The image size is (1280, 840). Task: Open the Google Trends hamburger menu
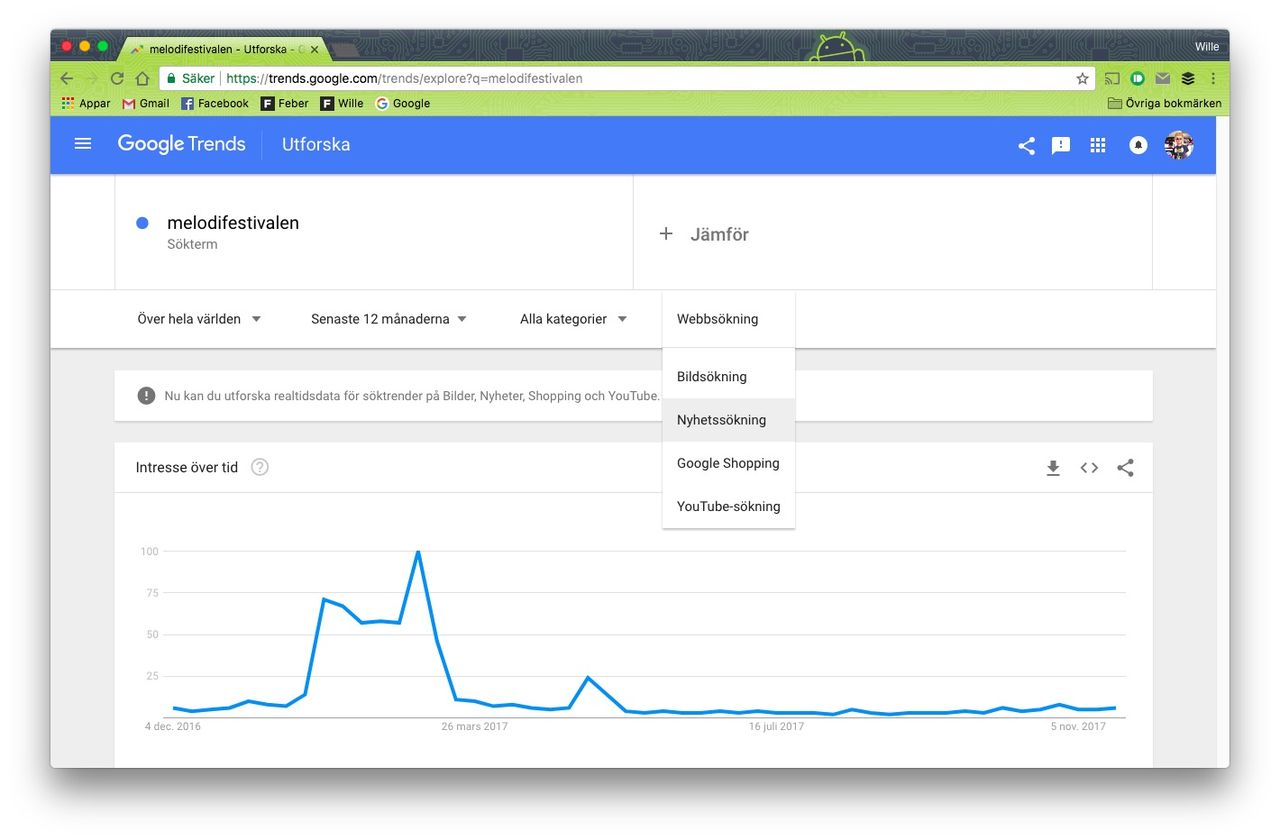(x=83, y=144)
